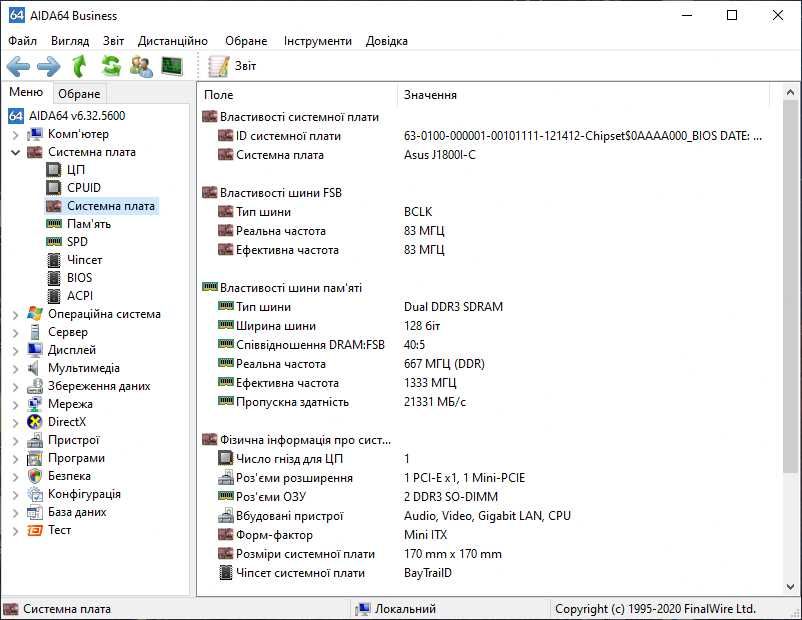This screenshot has height=620, width=802.
Task: Open the user management toolbar icon
Action: click(x=141, y=67)
